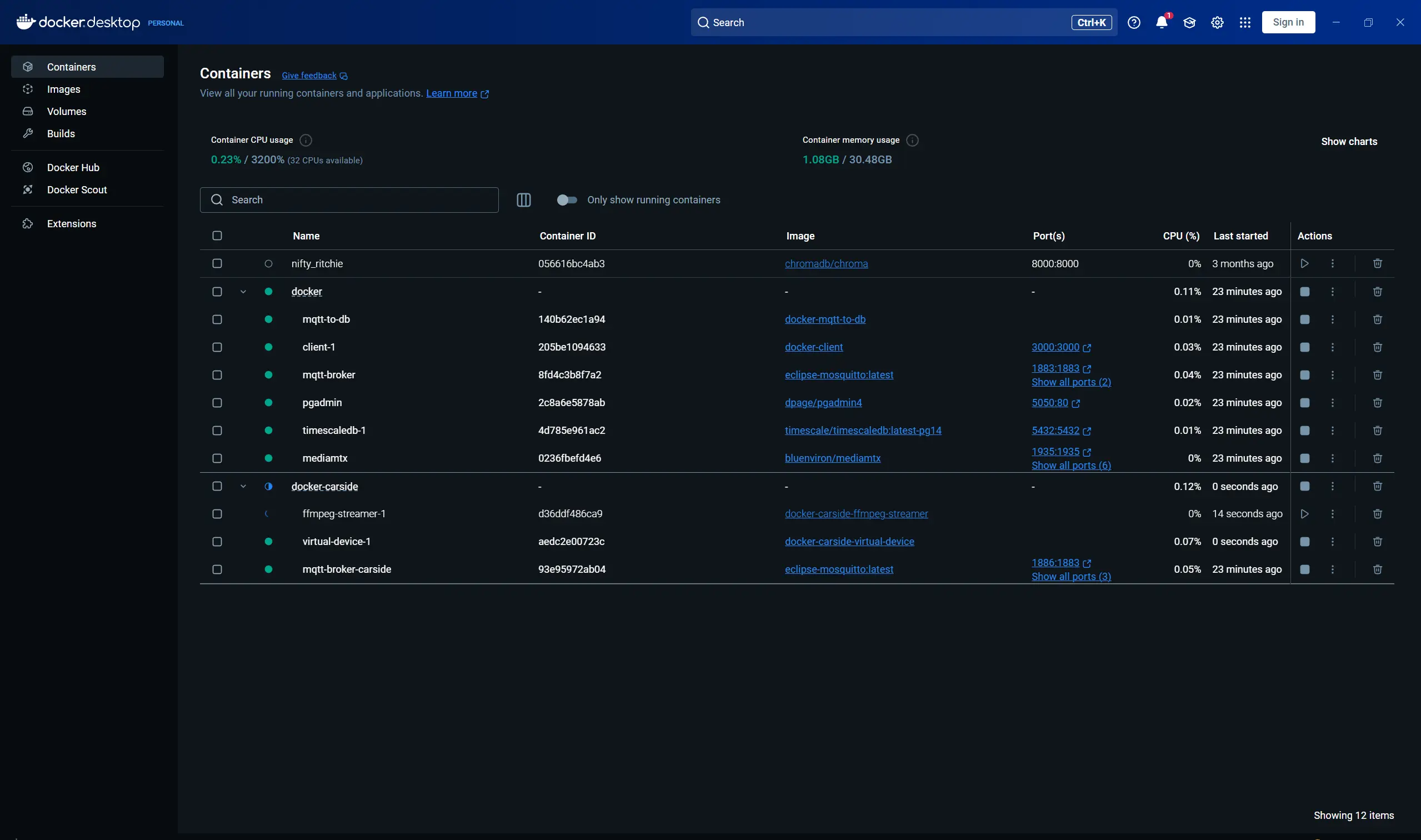Go to Containers in sidebar

pos(87,67)
